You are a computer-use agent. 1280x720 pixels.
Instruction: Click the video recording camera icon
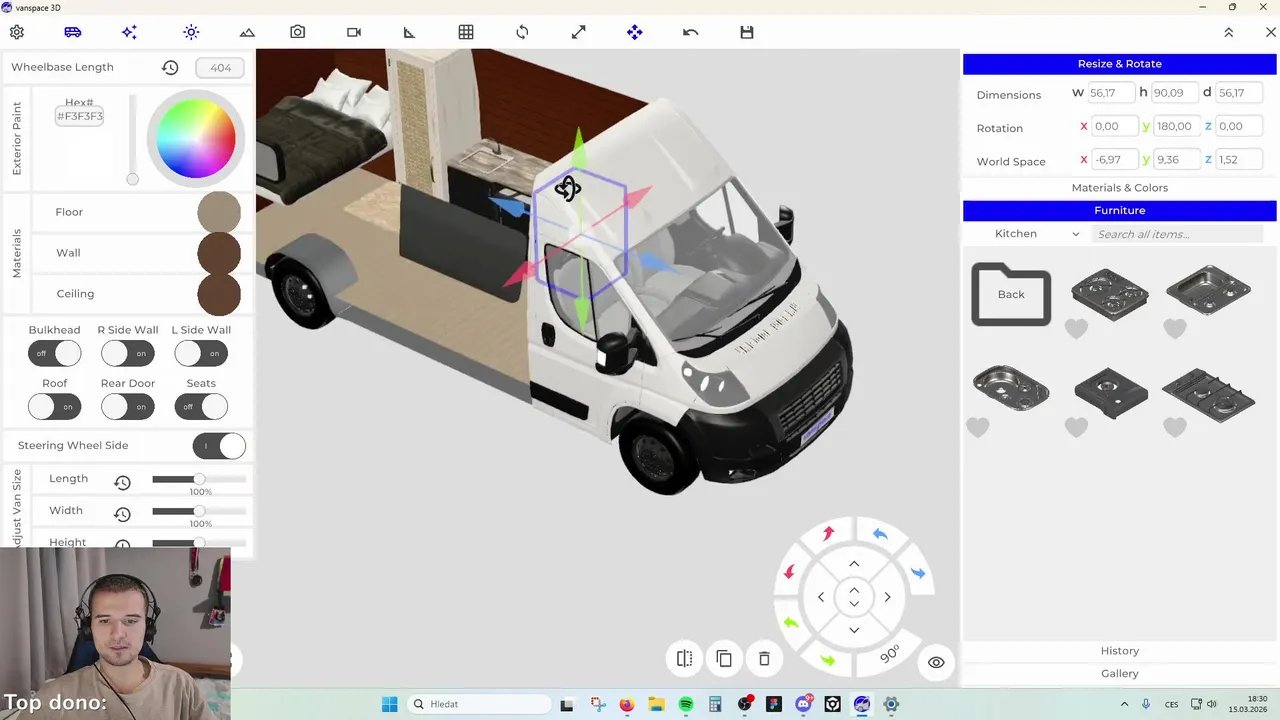point(354,32)
